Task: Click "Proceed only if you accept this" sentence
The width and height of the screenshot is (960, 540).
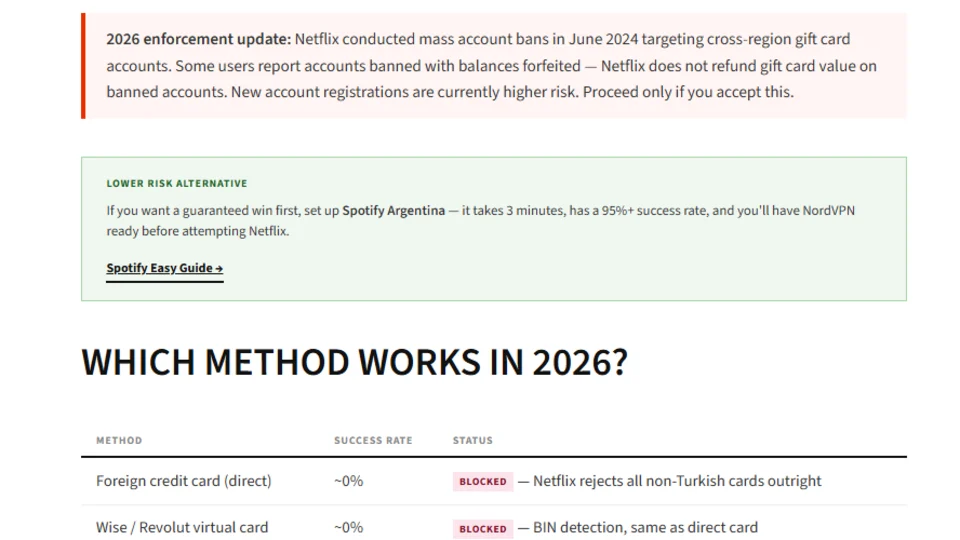Action: (x=688, y=92)
